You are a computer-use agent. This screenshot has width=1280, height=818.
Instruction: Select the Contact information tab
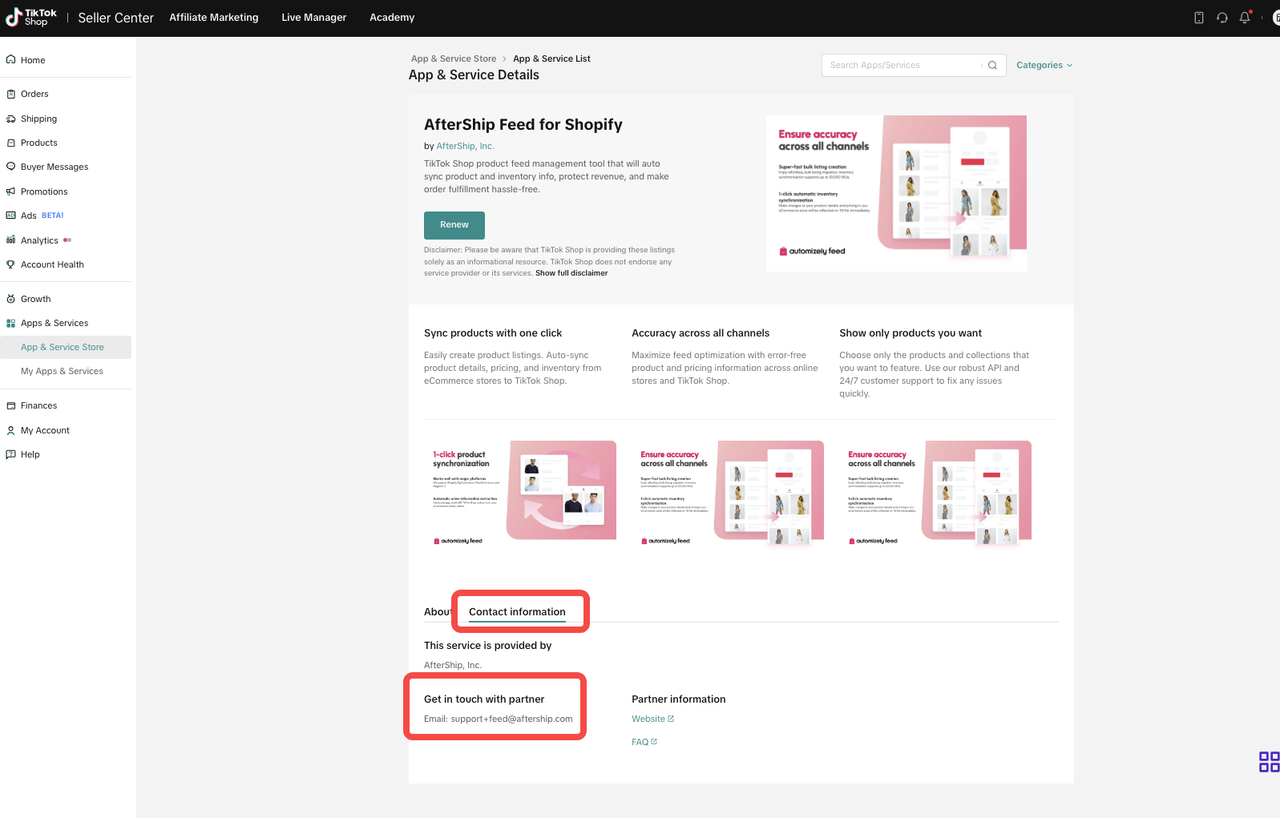[517, 612]
